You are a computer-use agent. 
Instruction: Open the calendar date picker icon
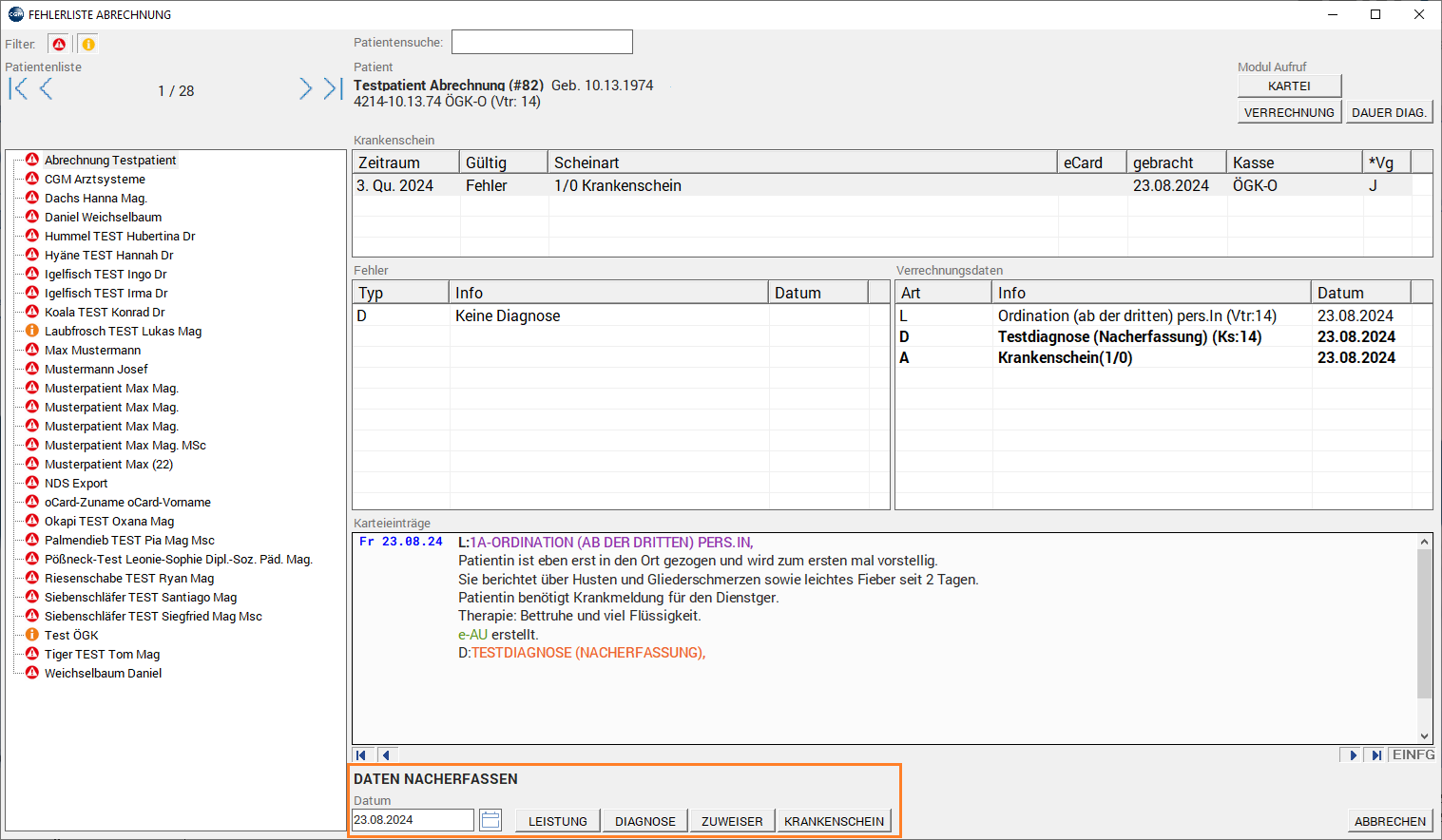tap(490, 820)
